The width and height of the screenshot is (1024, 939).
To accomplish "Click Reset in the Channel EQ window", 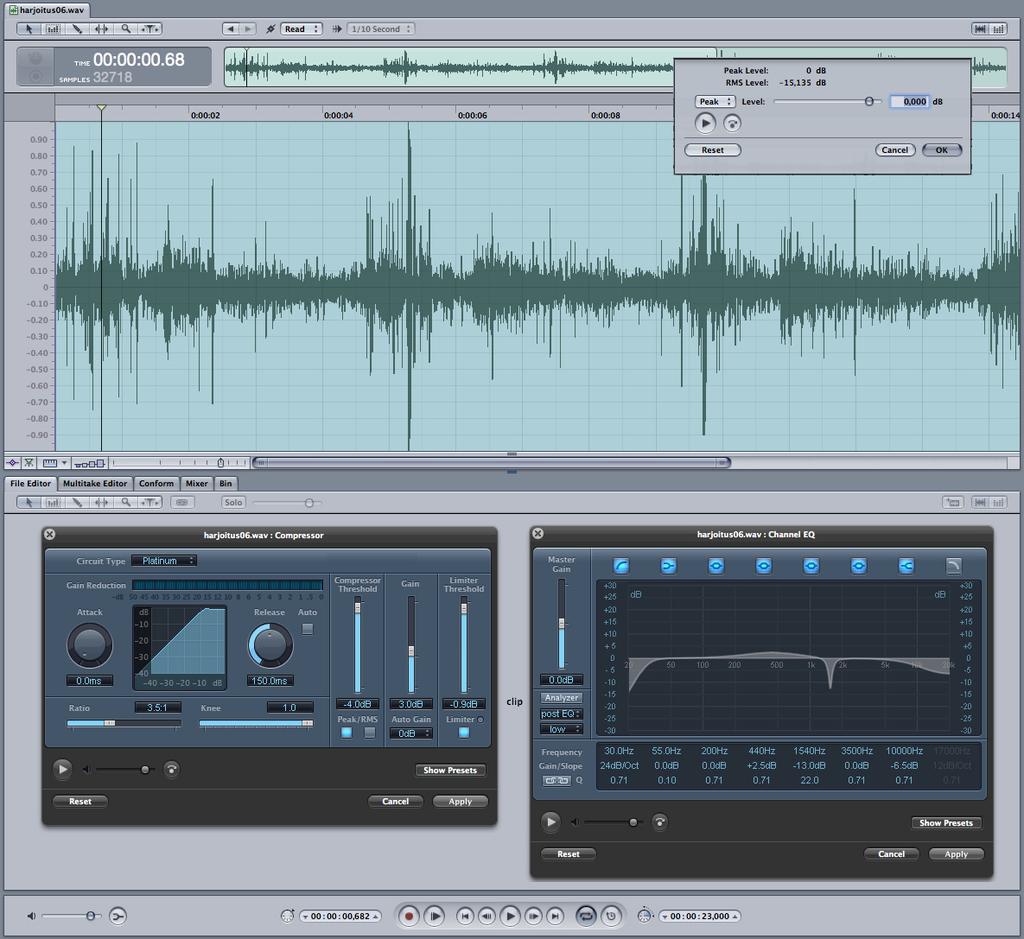I will point(568,854).
